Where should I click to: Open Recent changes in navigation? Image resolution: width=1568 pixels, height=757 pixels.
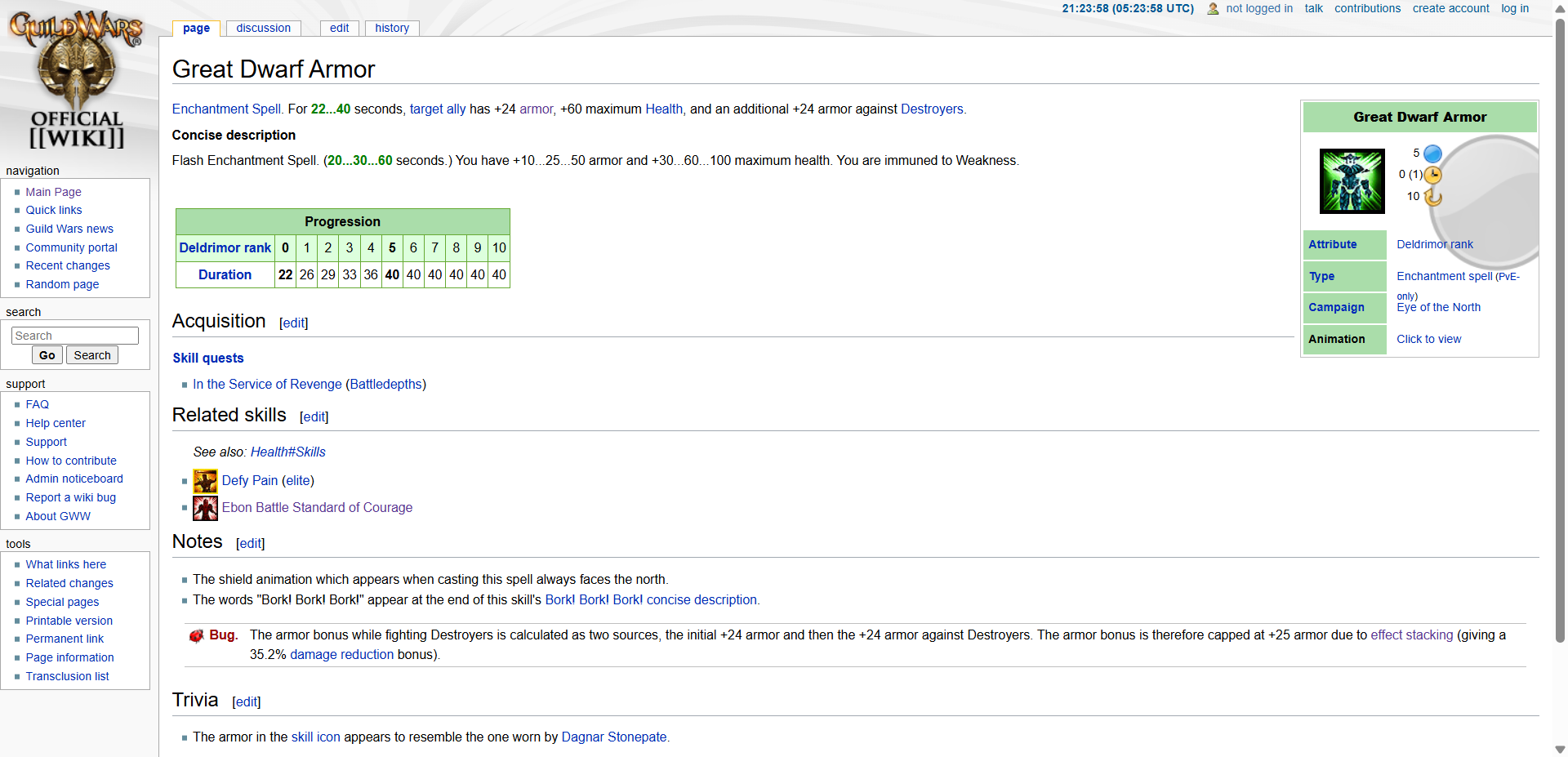tap(68, 265)
